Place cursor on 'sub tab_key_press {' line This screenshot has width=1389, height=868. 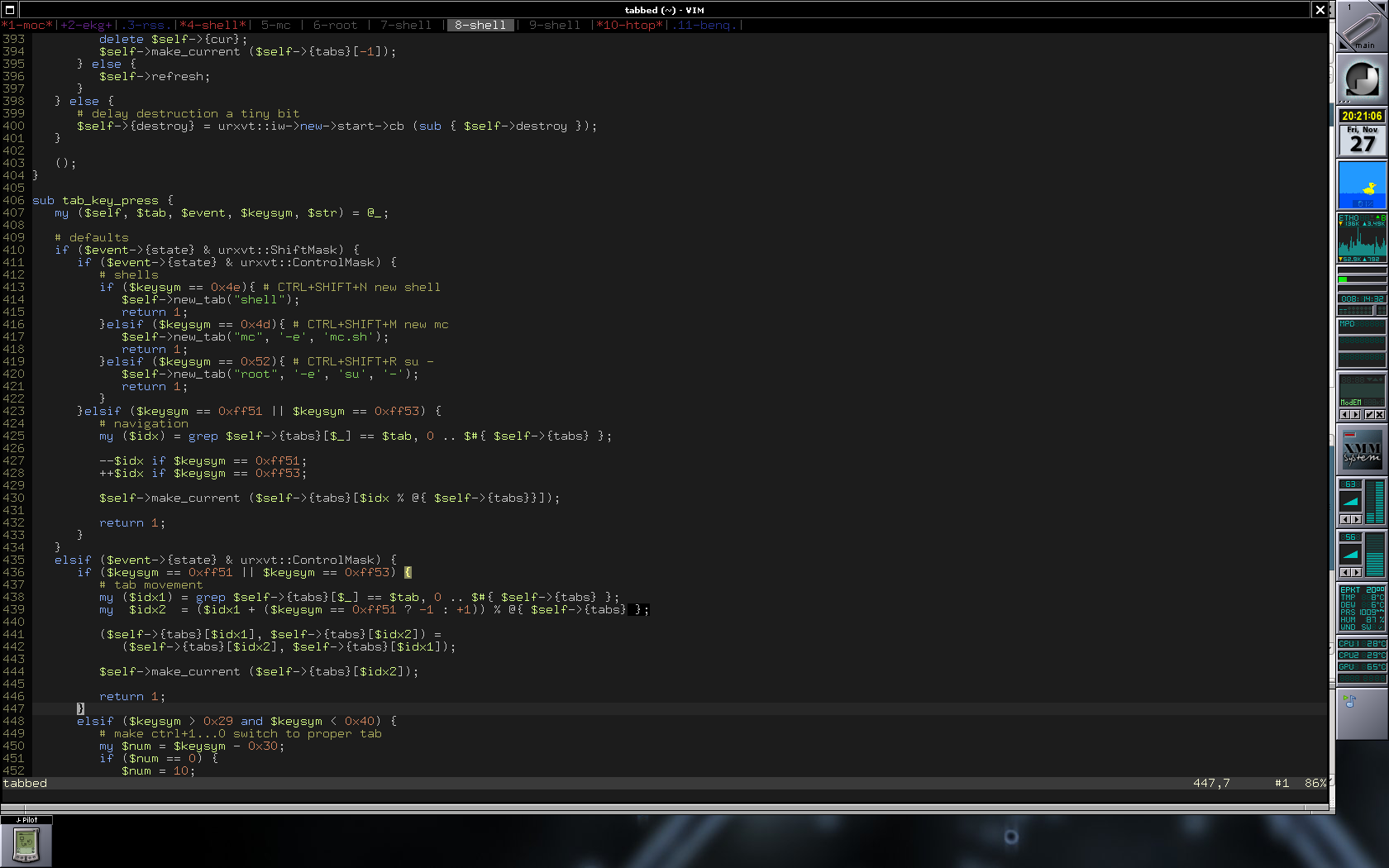click(103, 200)
